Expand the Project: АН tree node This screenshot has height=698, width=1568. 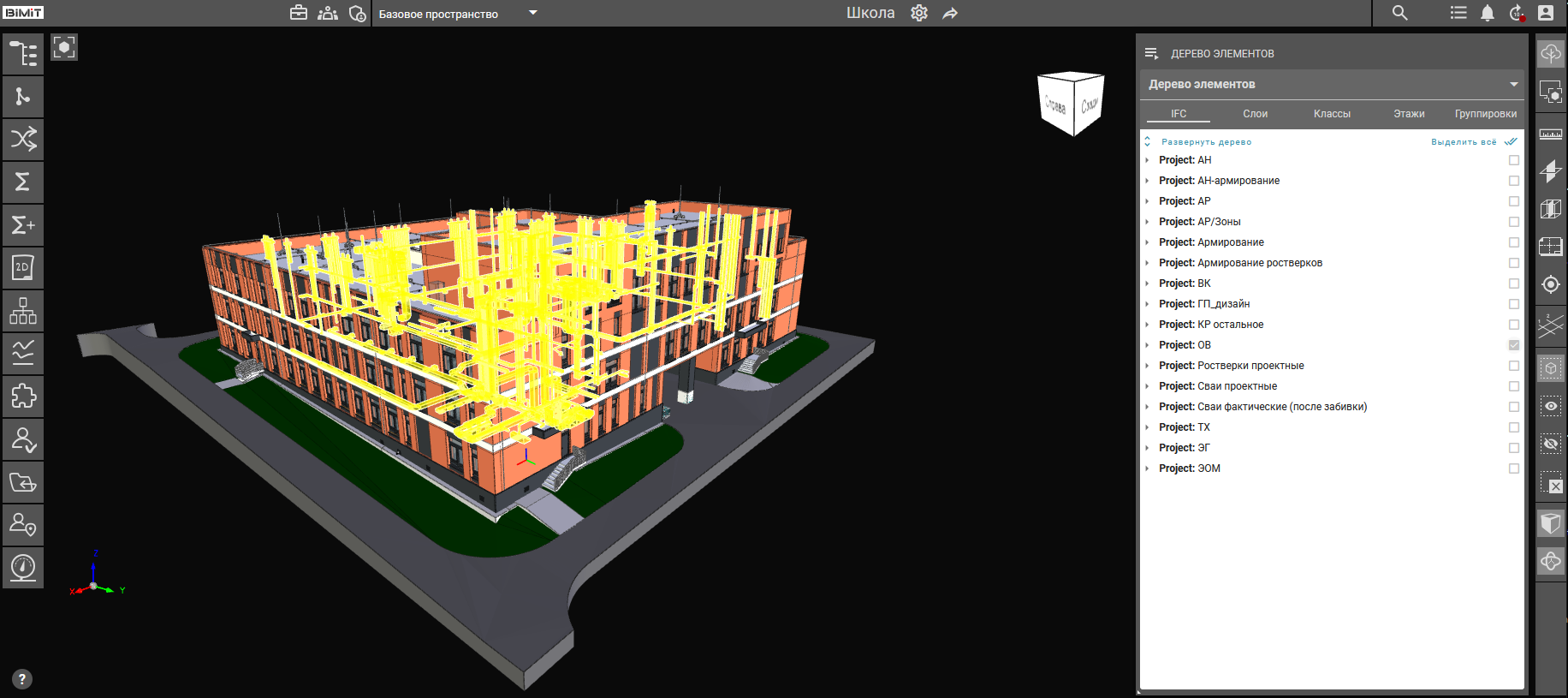point(1147,160)
